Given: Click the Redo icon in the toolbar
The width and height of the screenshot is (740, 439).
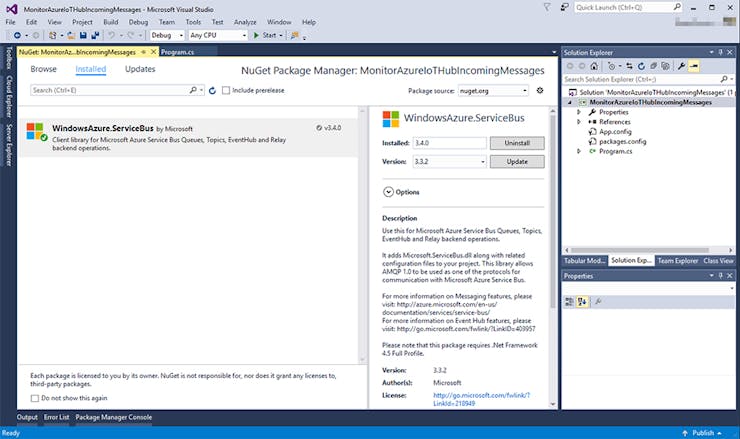Looking at the screenshot, I should click(x=131, y=35).
